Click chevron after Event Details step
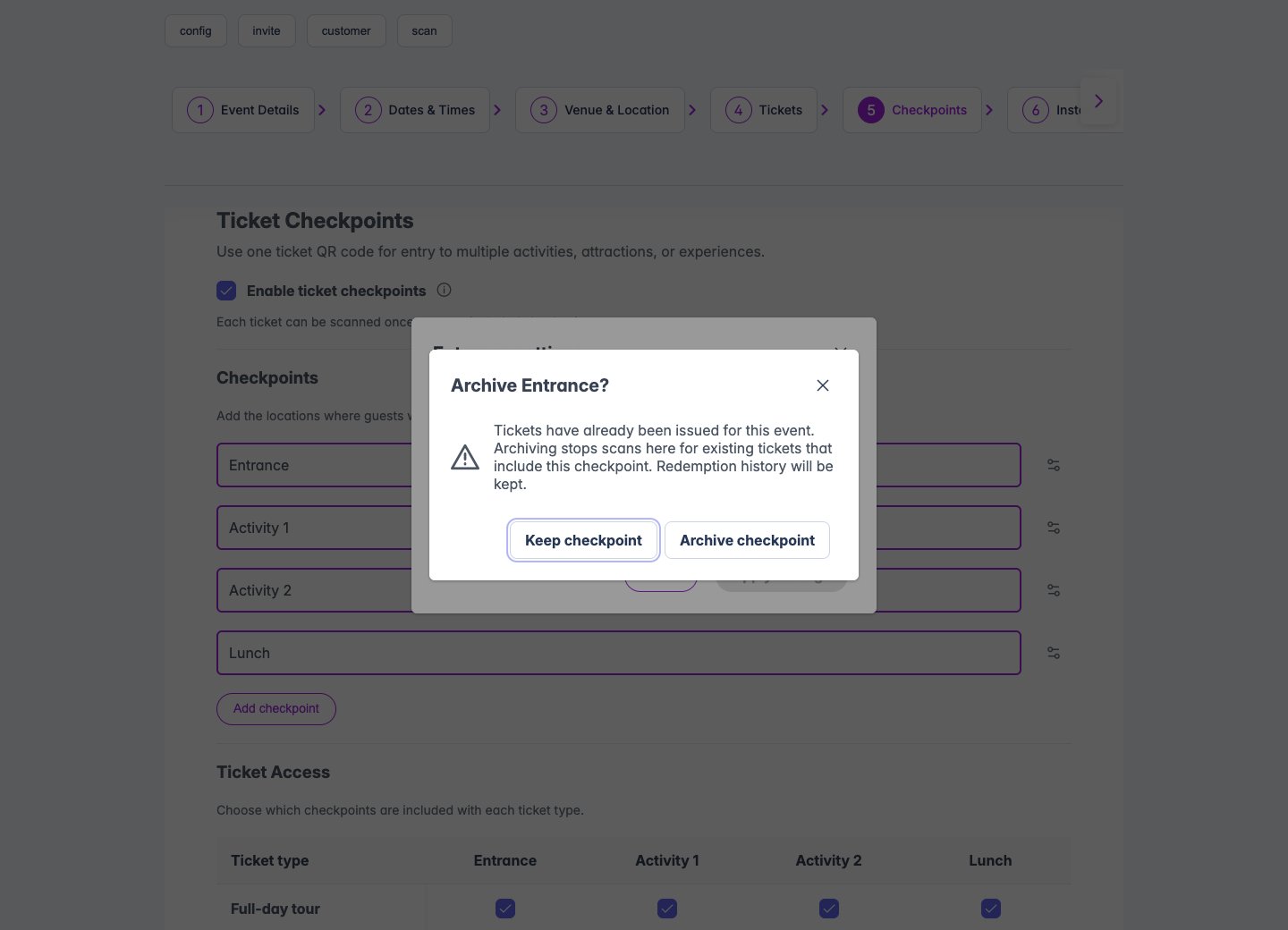This screenshot has height=930, width=1288. point(322,110)
